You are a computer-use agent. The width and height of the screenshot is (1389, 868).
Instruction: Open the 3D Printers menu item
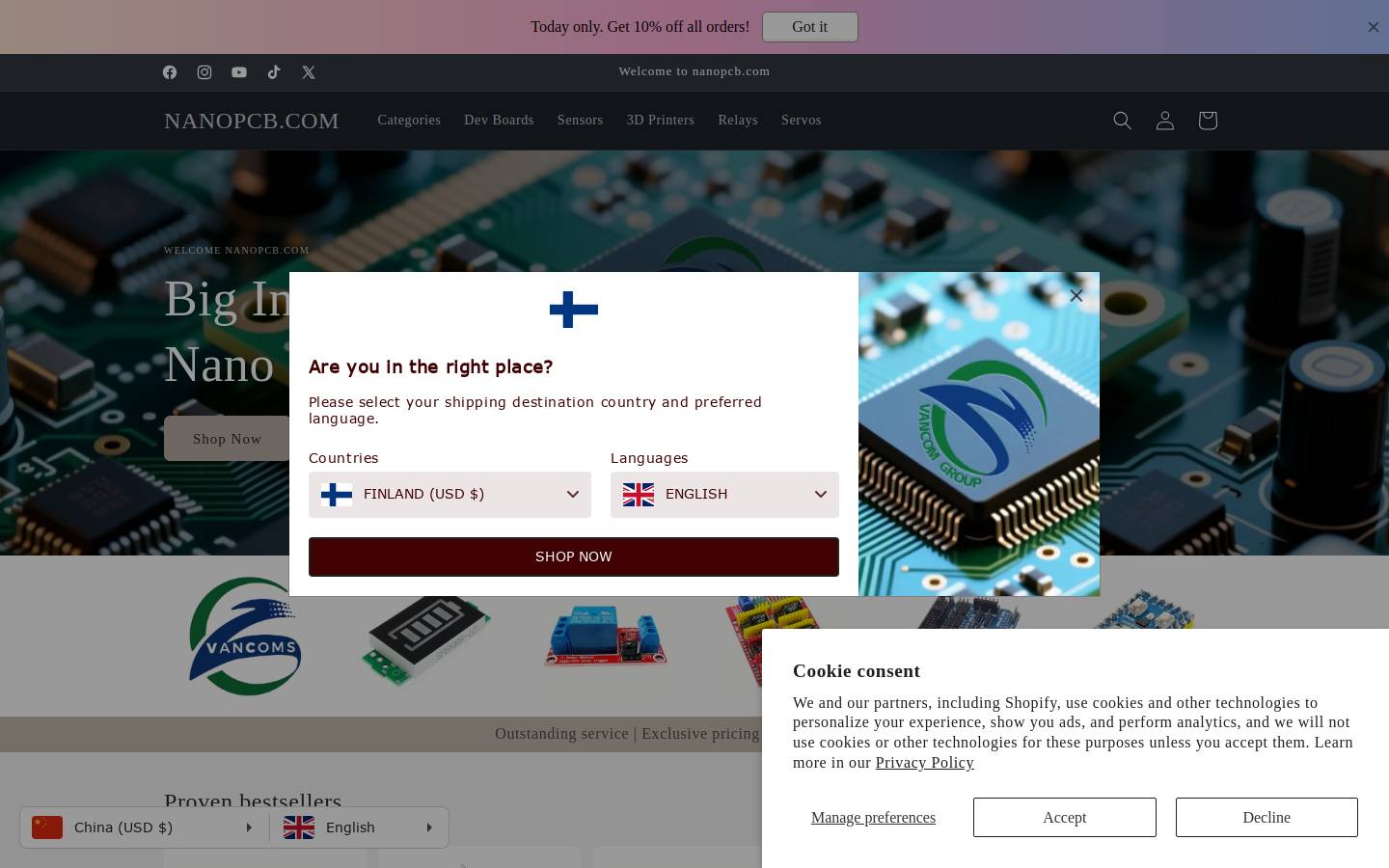pos(661,121)
